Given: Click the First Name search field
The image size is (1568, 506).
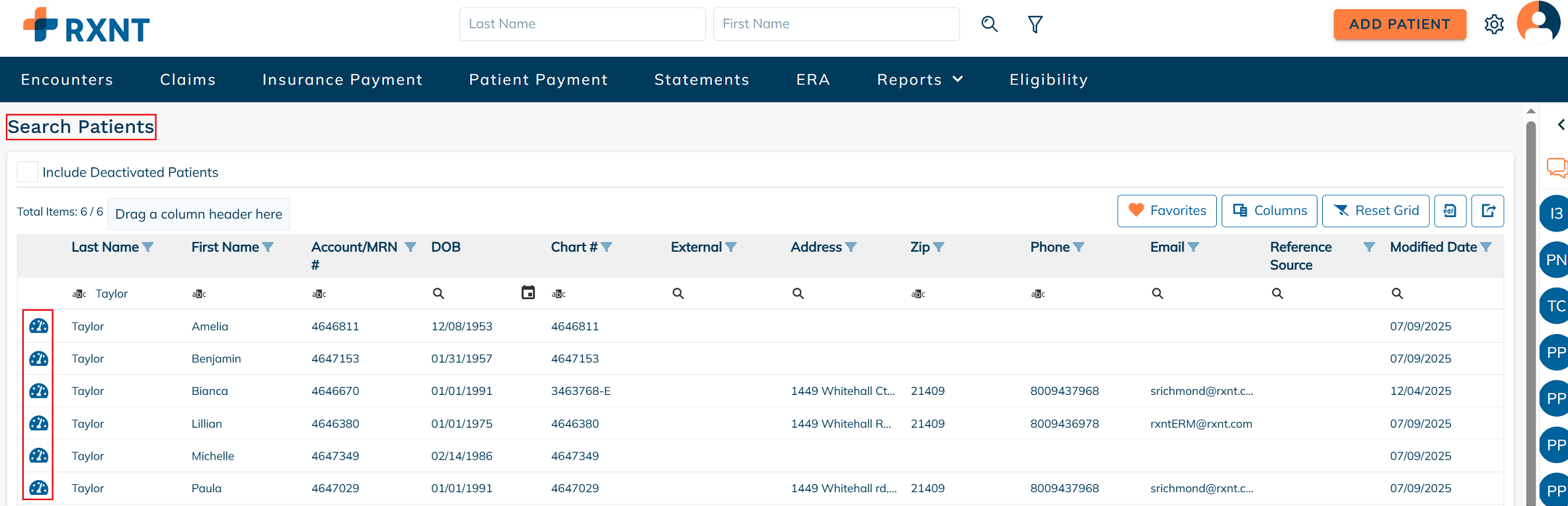Looking at the screenshot, I should [x=836, y=24].
